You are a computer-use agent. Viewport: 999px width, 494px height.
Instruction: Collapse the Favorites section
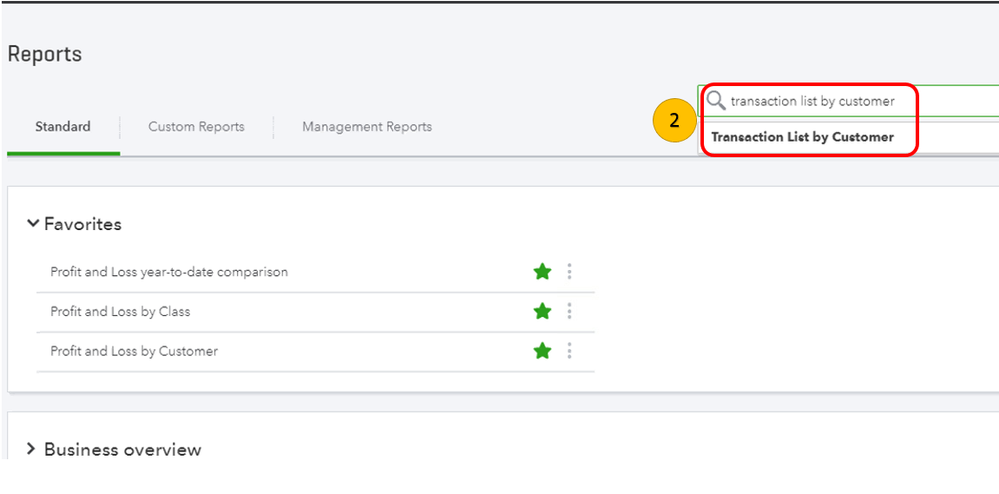33,224
